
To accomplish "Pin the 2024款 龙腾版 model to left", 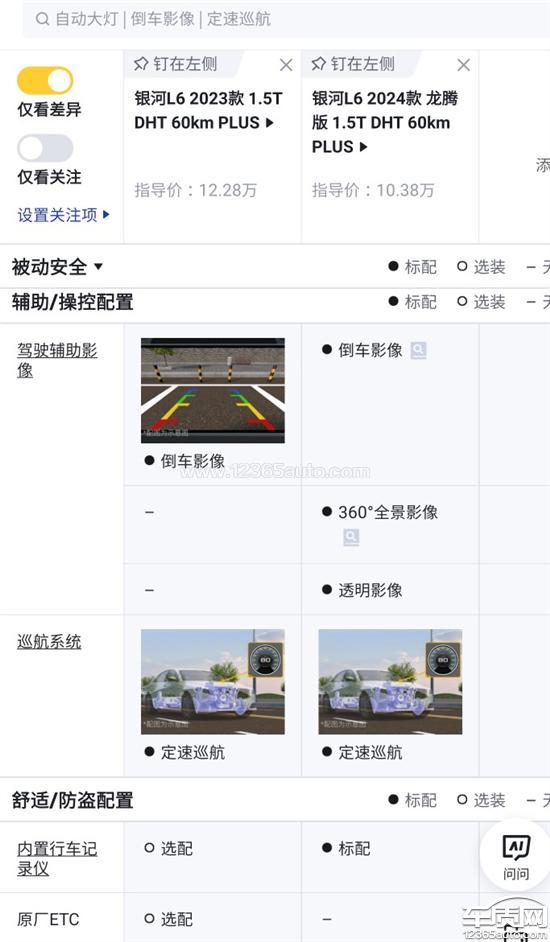I will tap(353, 64).
